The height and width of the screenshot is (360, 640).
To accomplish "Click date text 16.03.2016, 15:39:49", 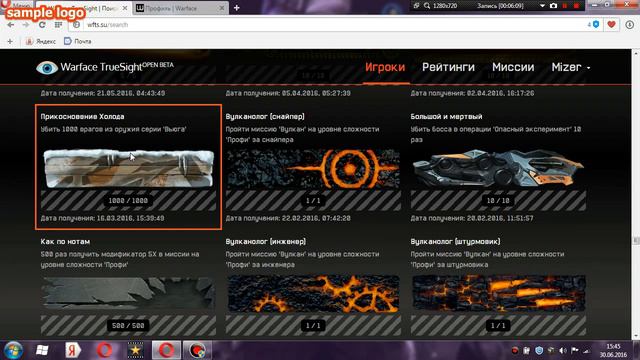I will point(131,218).
